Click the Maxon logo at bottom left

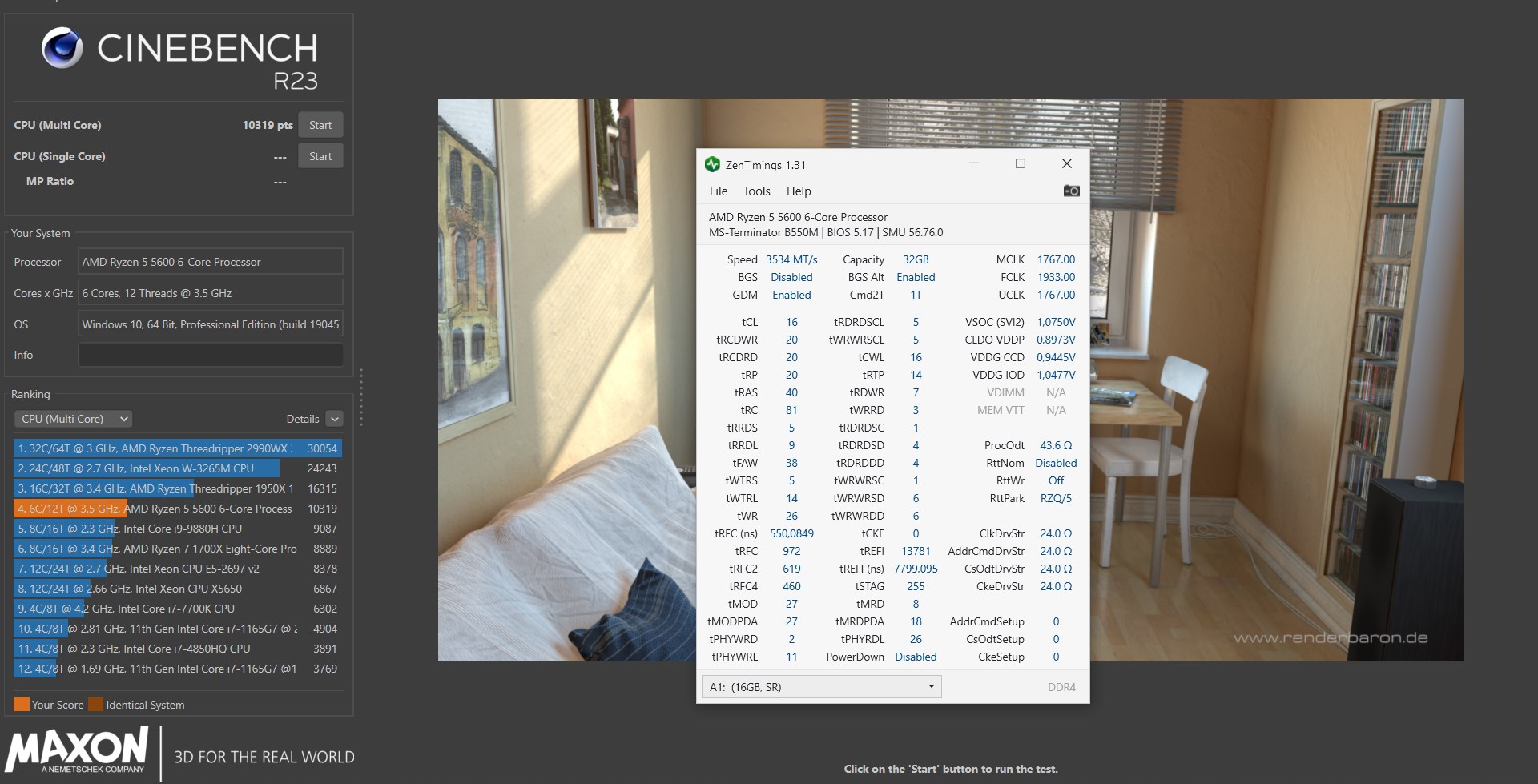click(77, 750)
